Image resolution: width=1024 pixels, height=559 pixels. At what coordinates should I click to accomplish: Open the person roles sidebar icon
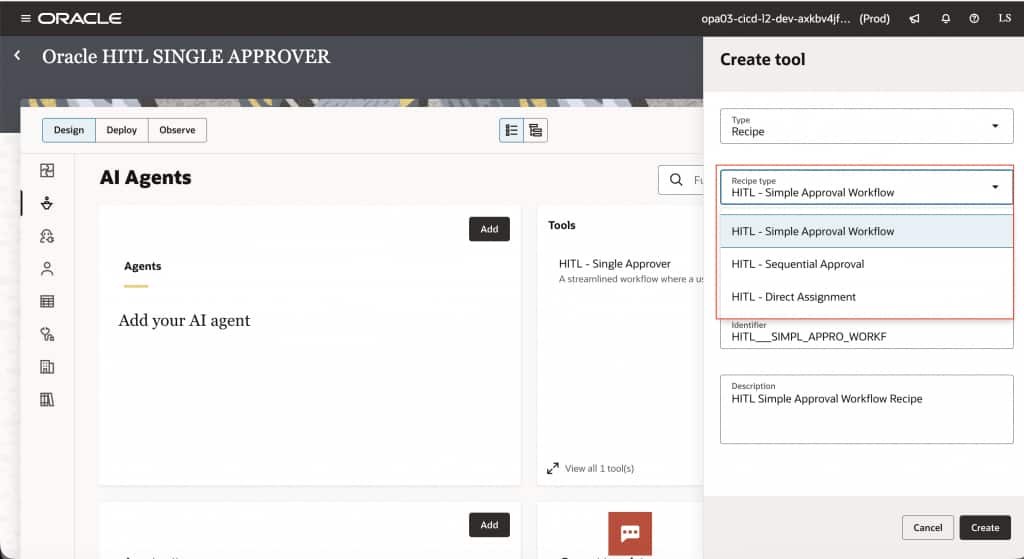47,268
